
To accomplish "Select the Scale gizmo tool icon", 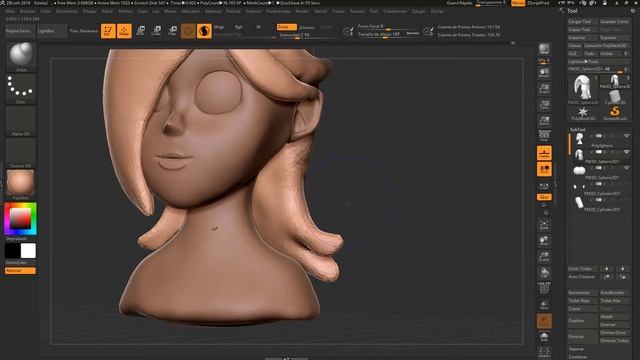I will pyautogui.click(x=156, y=31).
